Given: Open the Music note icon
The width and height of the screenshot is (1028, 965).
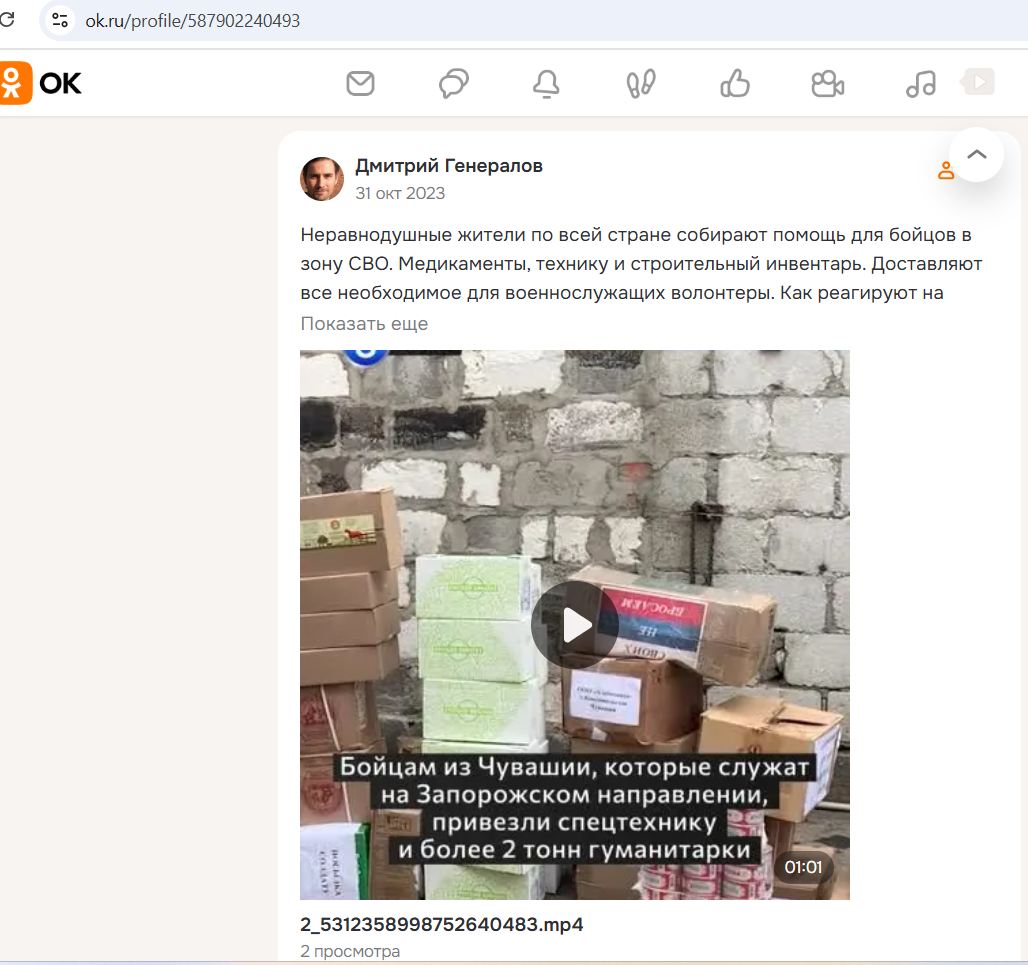Looking at the screenshot, I should click(920, 84).
